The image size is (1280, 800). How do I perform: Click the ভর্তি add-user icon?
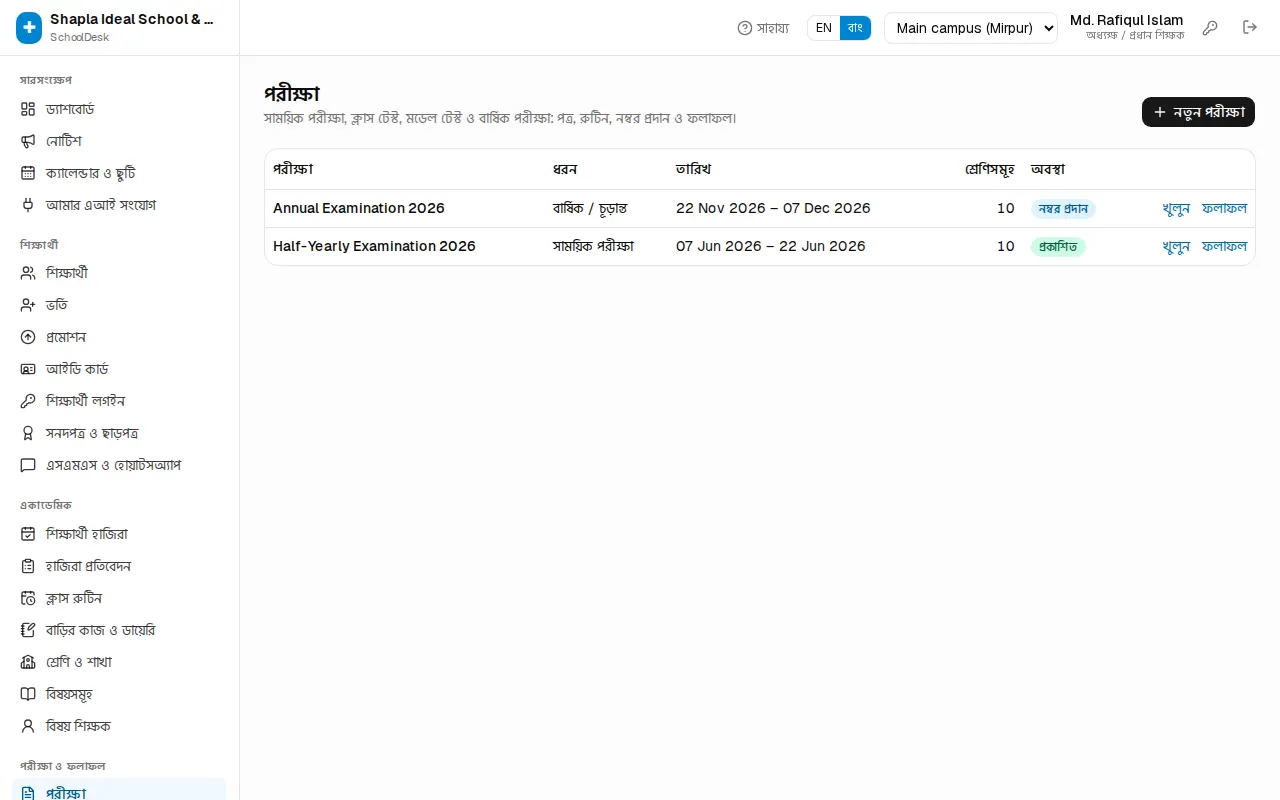pyautogui.click(x=28, y=305)
